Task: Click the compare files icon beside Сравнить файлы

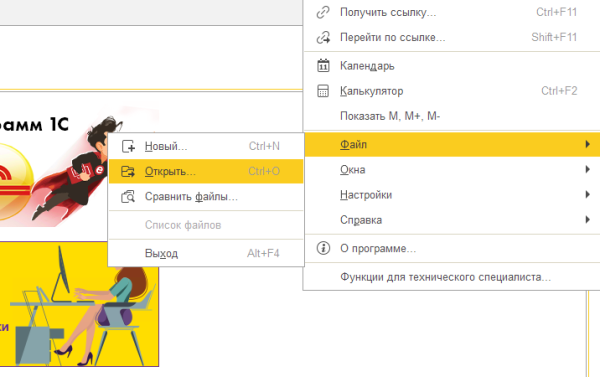Action: pos(128,196)
